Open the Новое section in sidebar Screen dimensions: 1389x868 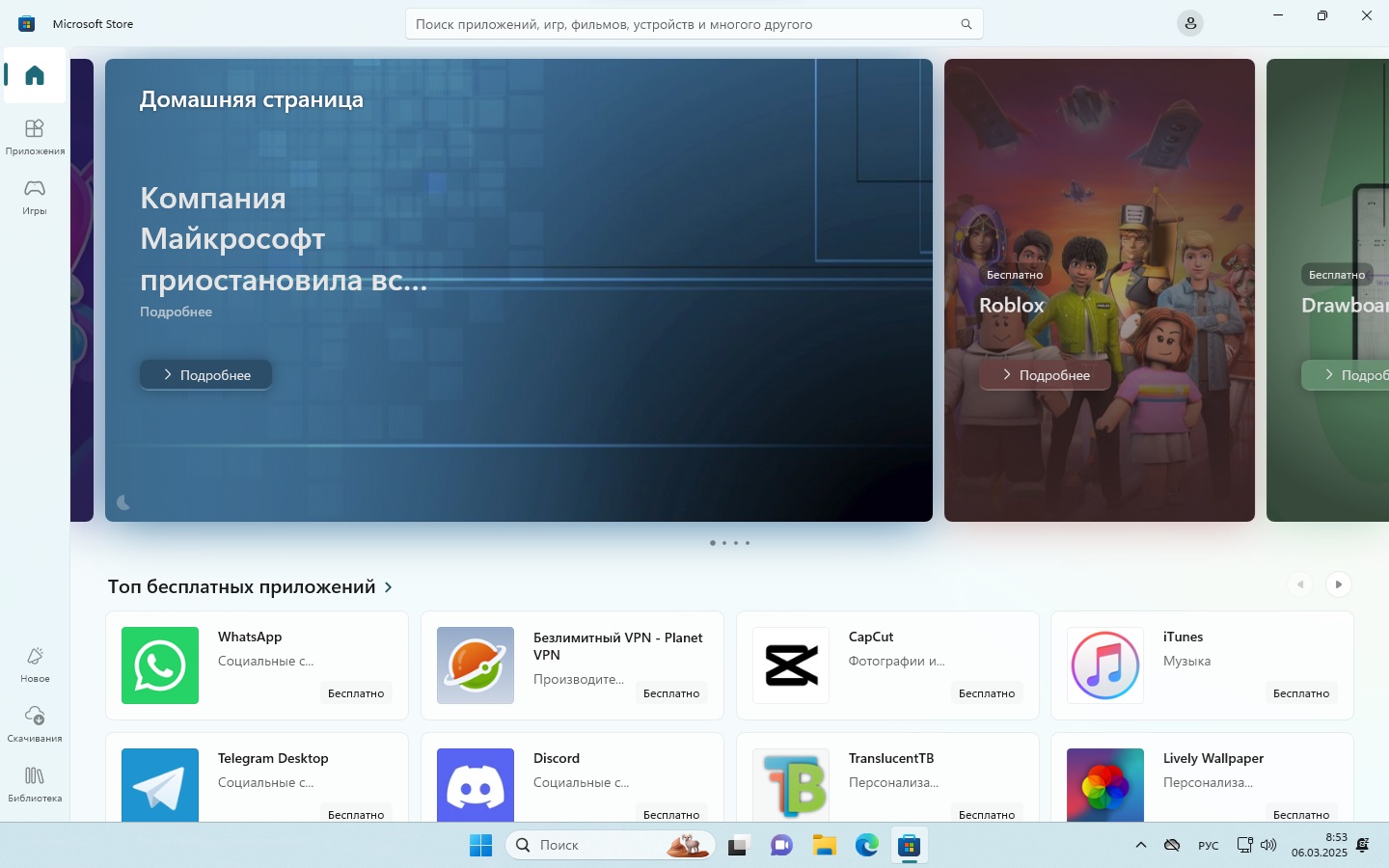(35, 665)
